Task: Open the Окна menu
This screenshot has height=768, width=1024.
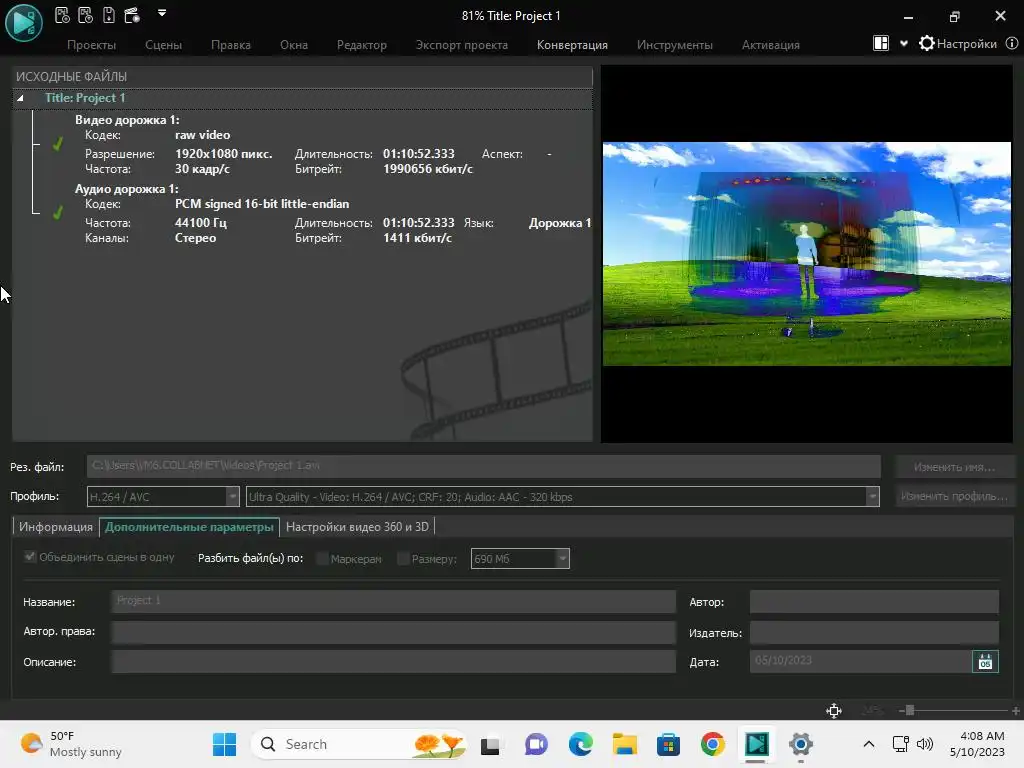Action: pos(294,45)
